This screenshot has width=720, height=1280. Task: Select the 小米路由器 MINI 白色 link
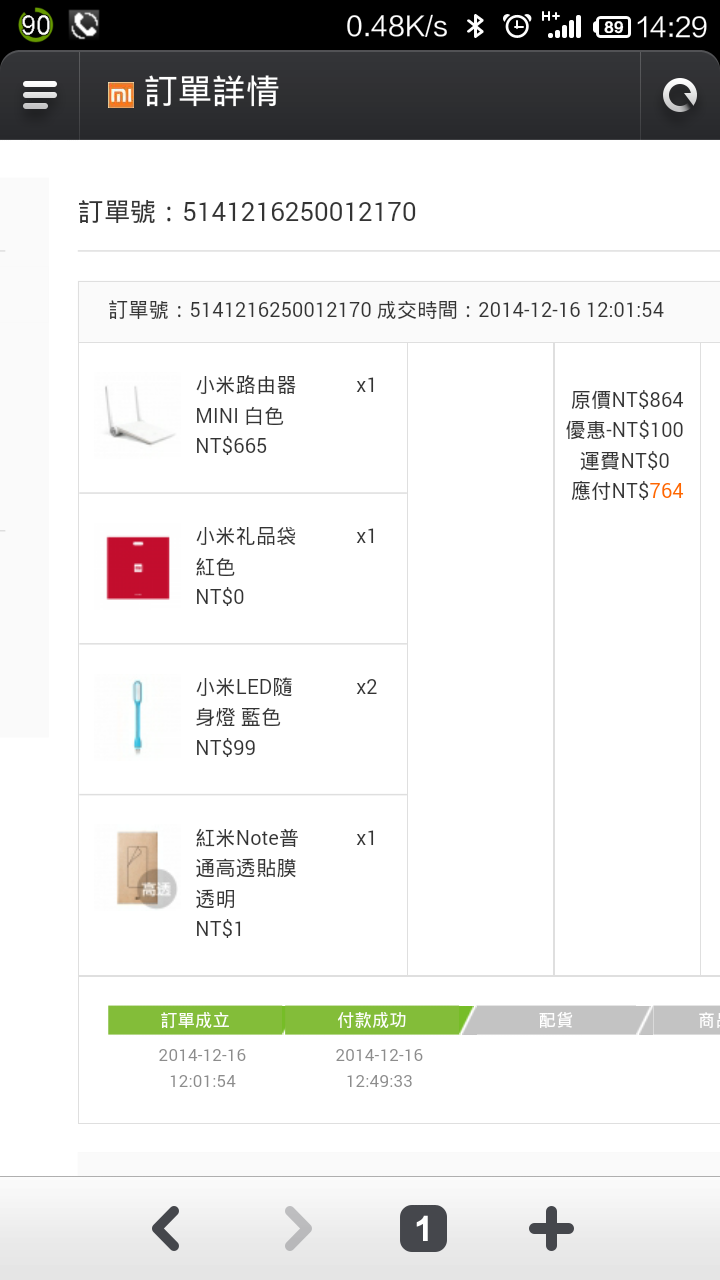[246, 401]
